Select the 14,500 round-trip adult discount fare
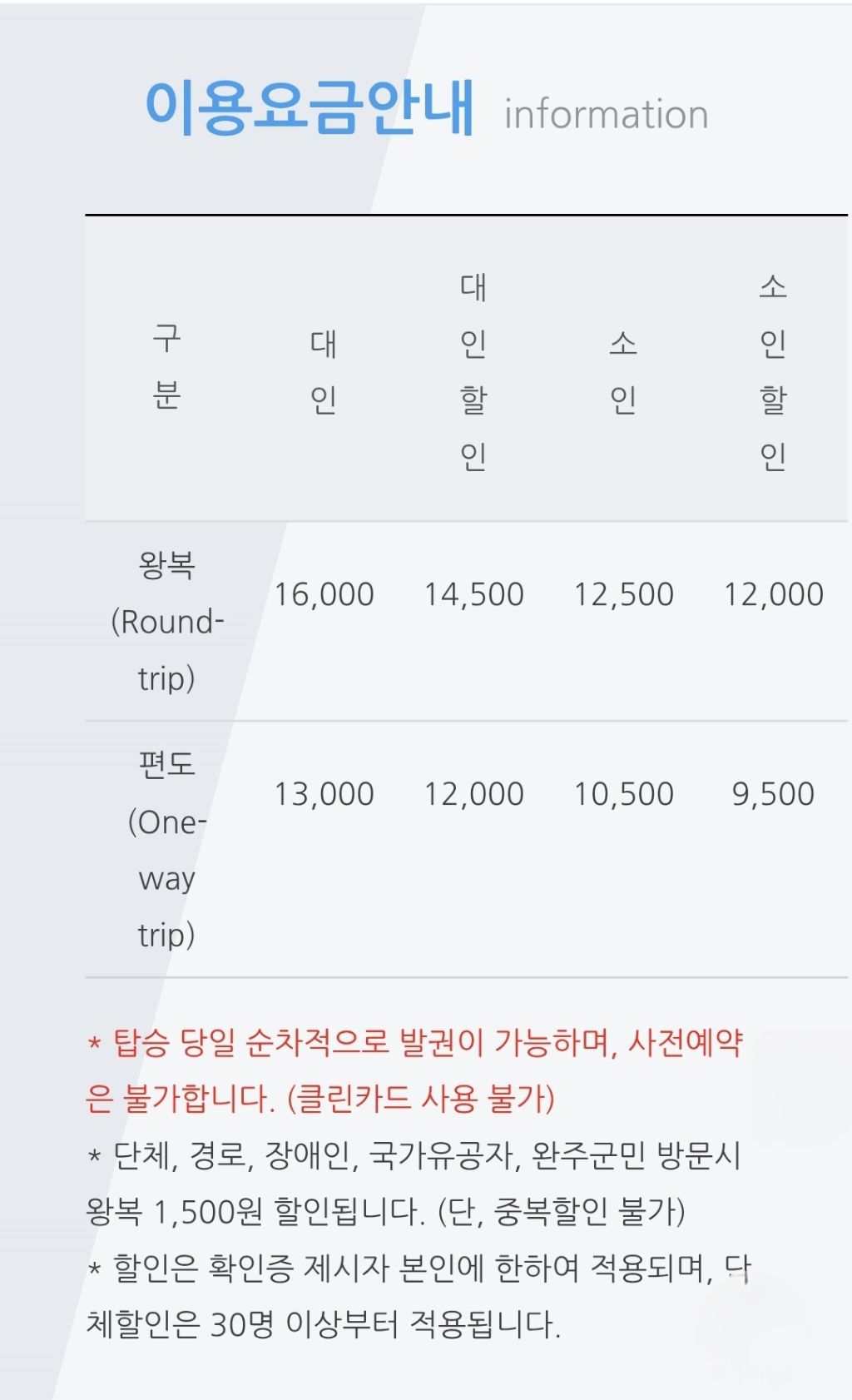 point(473,594)
